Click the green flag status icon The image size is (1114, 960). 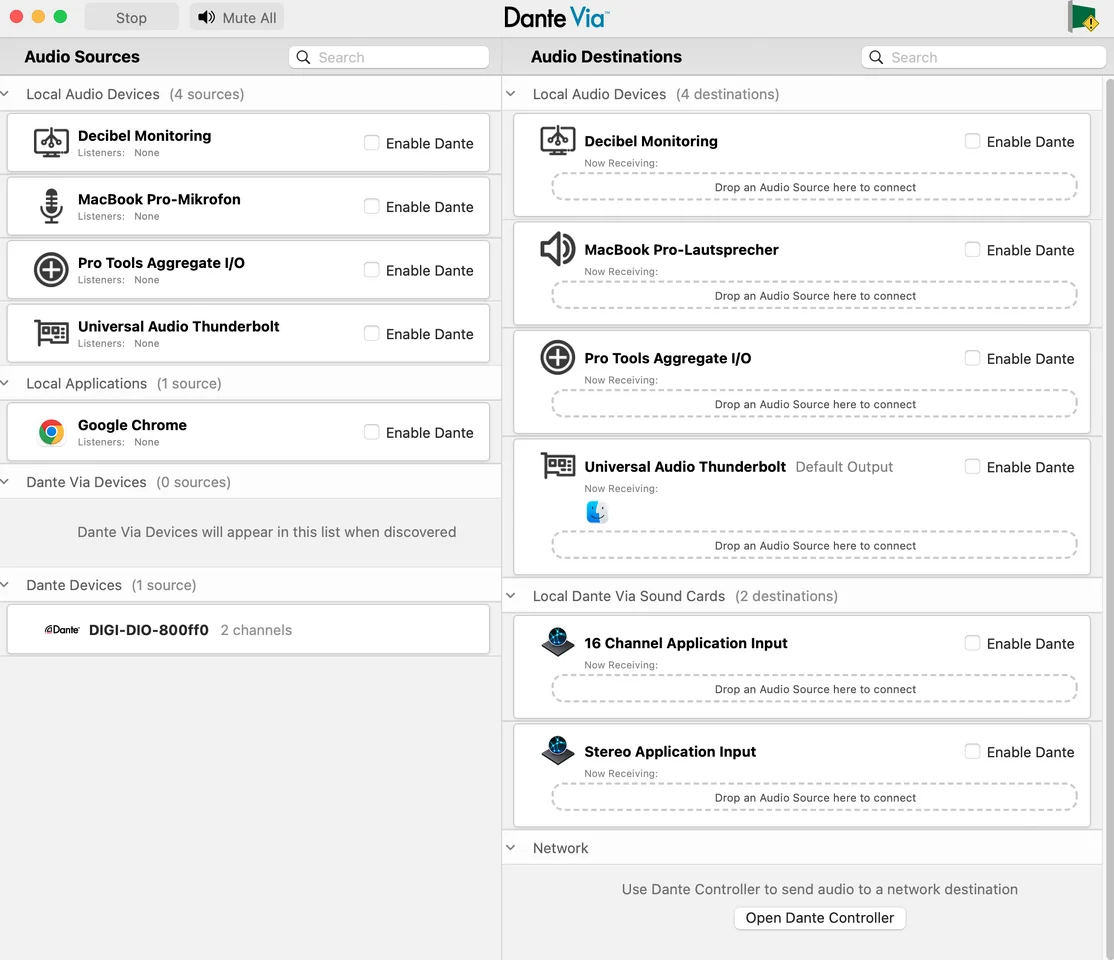1081,17
